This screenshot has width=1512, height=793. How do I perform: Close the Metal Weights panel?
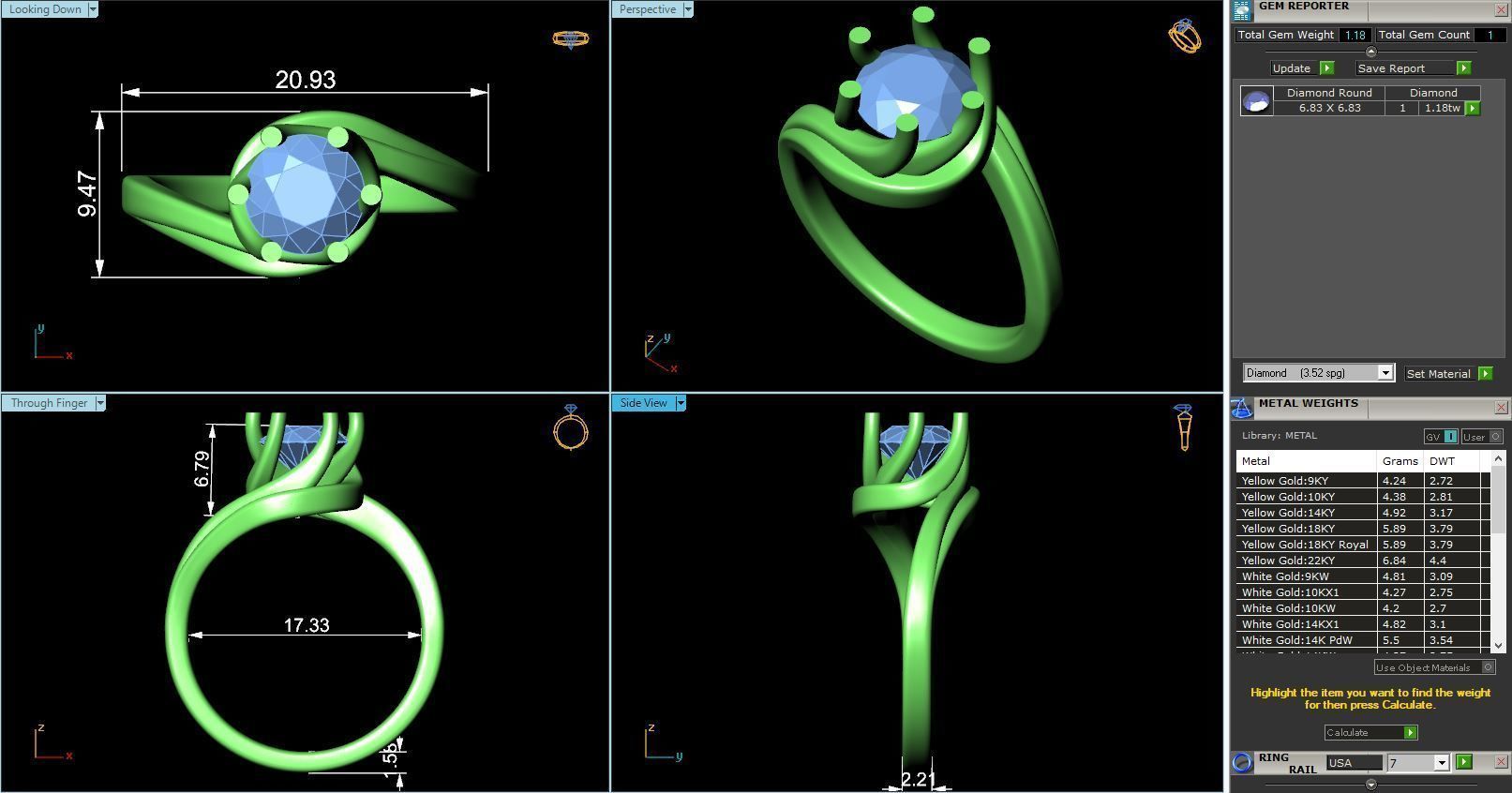point(1501,407)
